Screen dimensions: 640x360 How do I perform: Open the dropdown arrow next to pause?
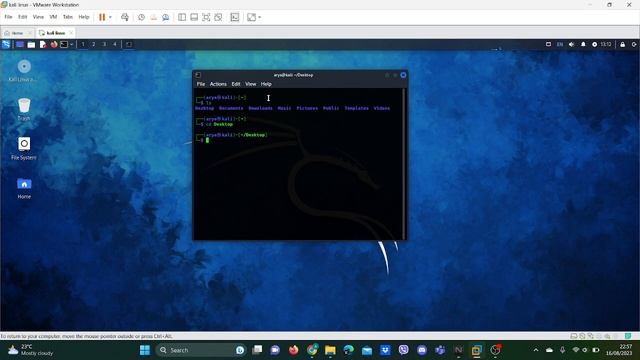[110, 17]
